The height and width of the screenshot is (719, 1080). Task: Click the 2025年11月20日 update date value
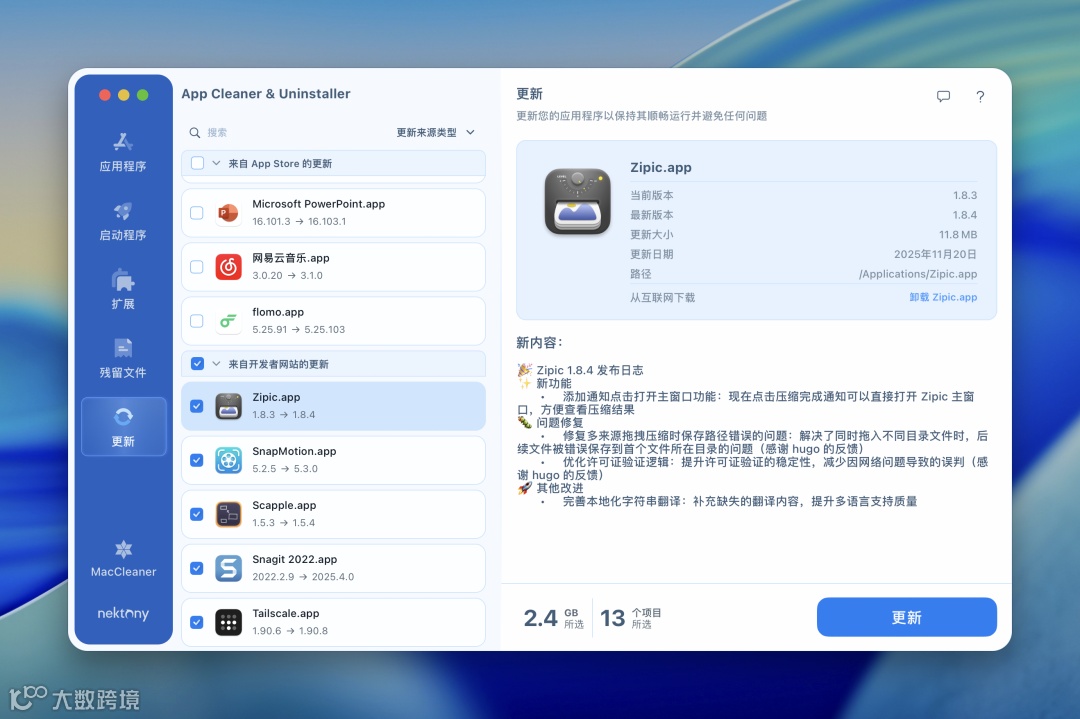click(x=935, y=254)
